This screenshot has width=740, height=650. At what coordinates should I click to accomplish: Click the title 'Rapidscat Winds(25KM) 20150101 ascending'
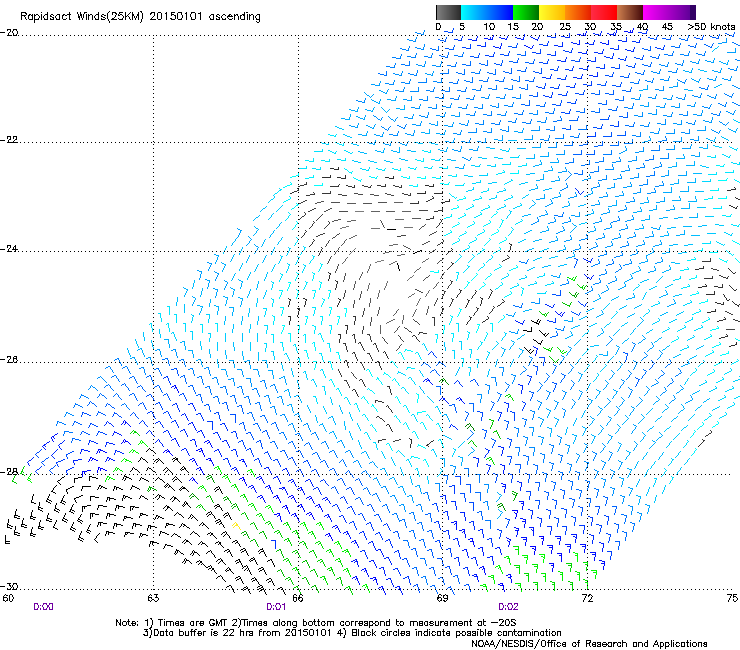(140, 17)
